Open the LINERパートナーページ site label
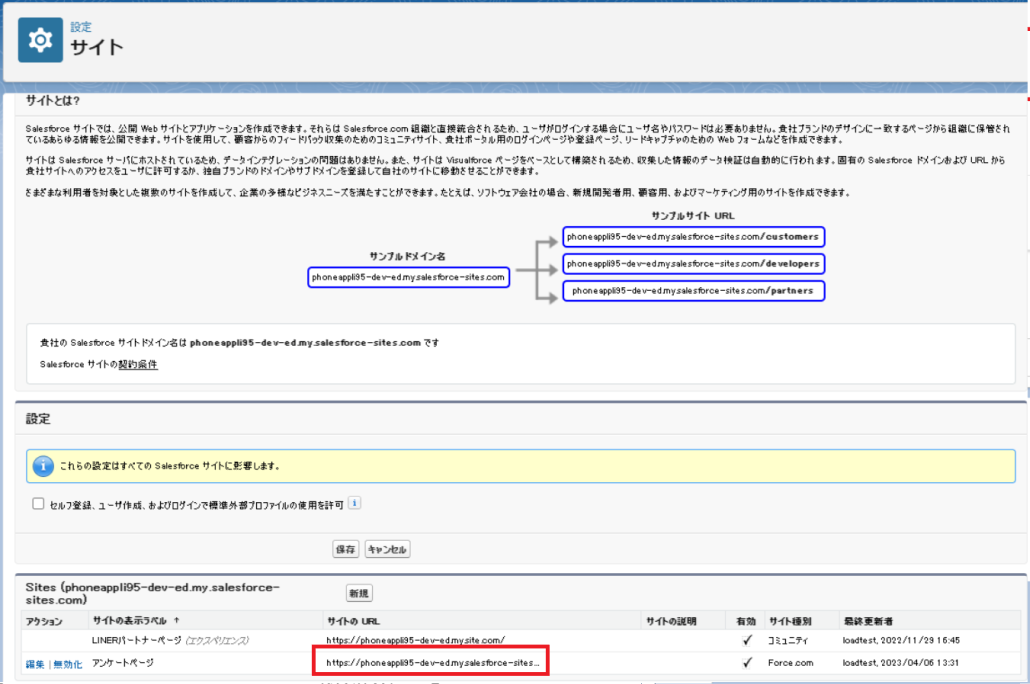 click(137, 640)
